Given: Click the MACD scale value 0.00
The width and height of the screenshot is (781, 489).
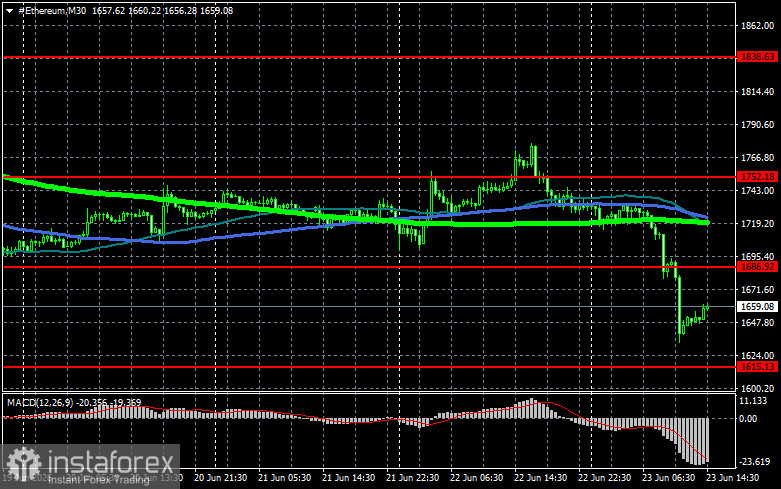Looking at the screenshot, I should [748, 419].
